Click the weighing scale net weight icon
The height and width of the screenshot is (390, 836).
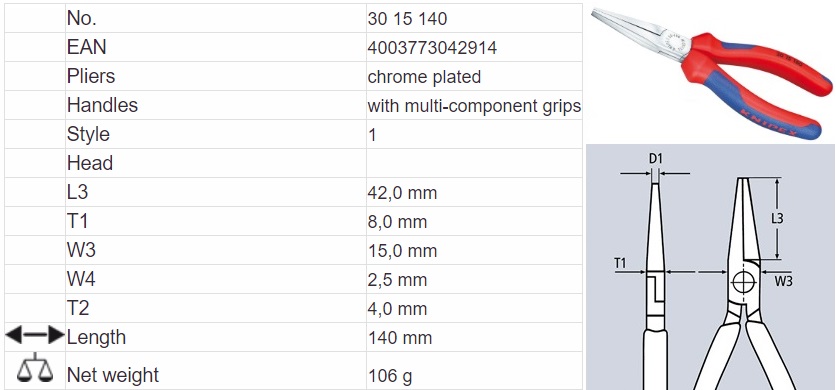(x=35, y=368)
